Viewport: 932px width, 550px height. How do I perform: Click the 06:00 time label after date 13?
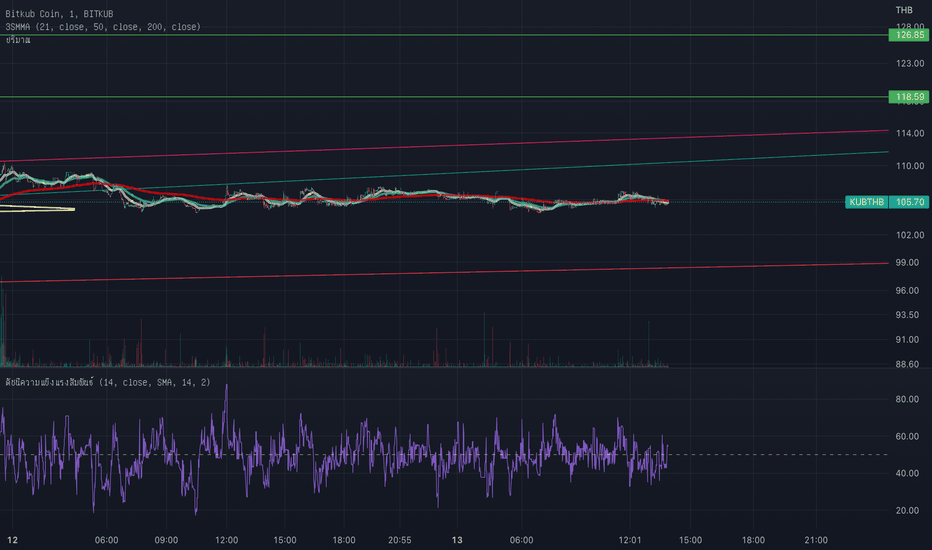[521, 540]
